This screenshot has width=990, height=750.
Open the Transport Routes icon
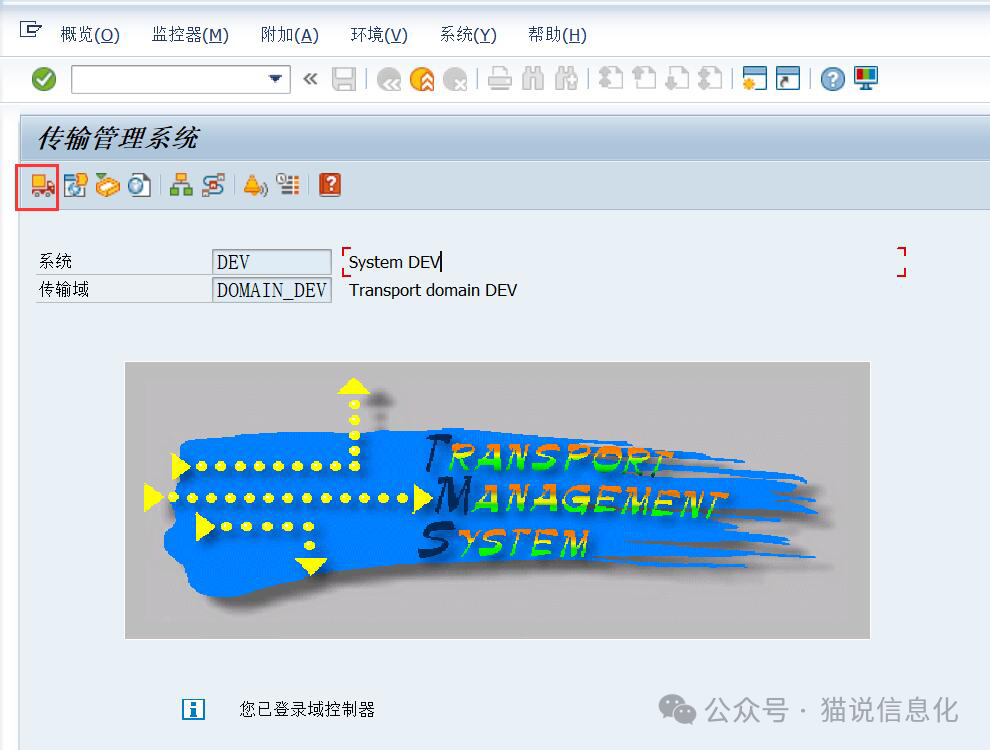[213, 185]
